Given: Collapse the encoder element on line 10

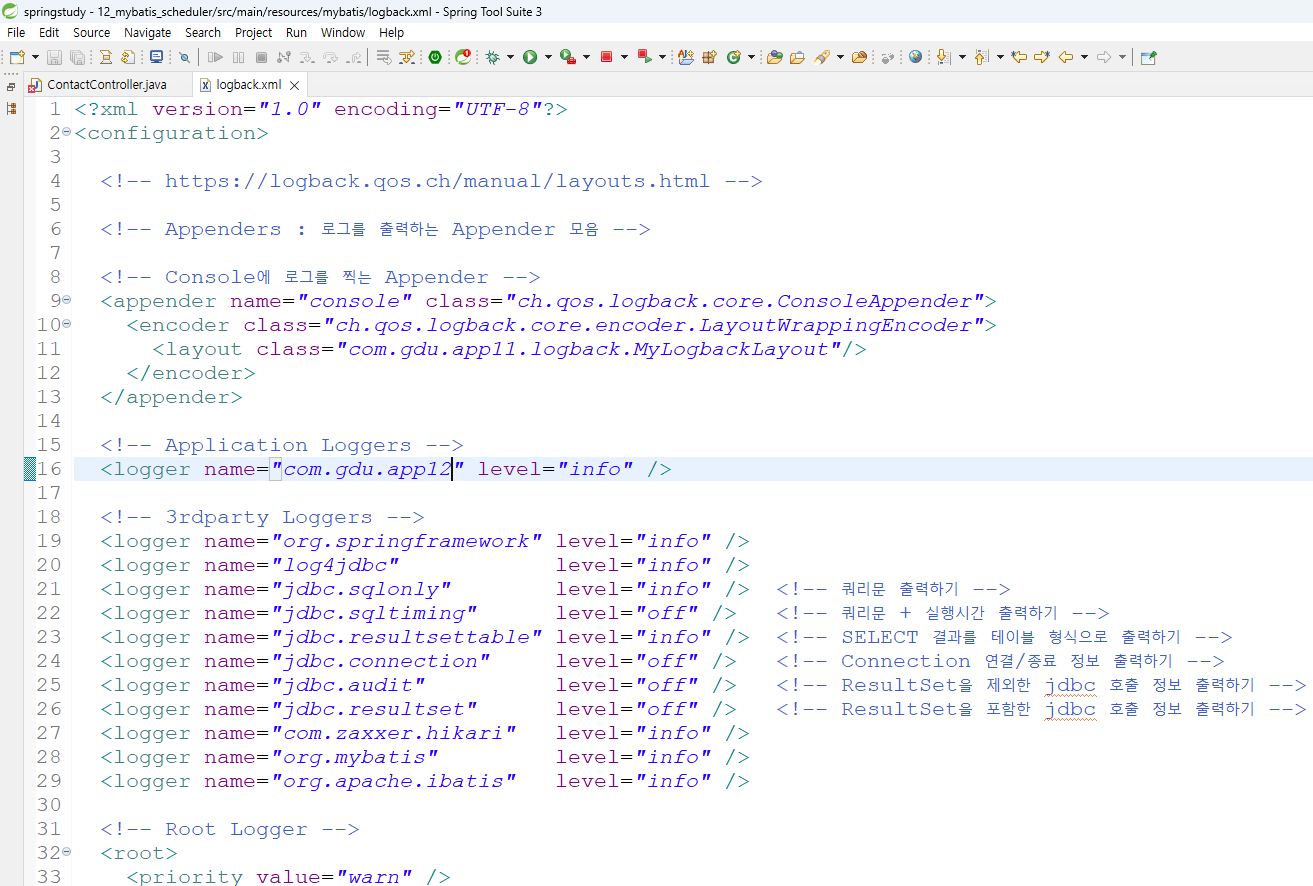Looking at the screenshot, I should (x=67, y=324).
